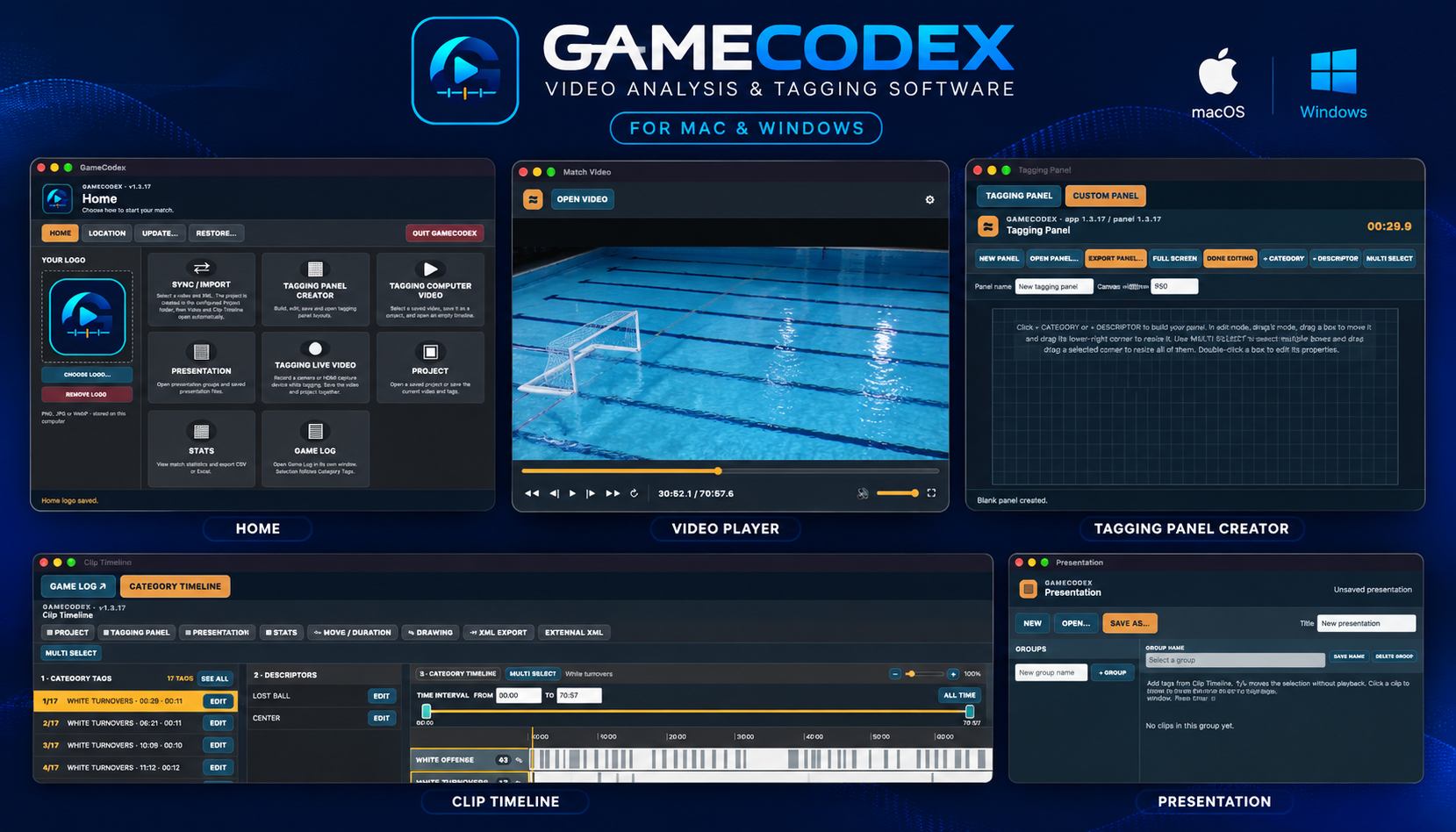Open the Location tab
1456x832 pixels.
(x=107, y=233)
